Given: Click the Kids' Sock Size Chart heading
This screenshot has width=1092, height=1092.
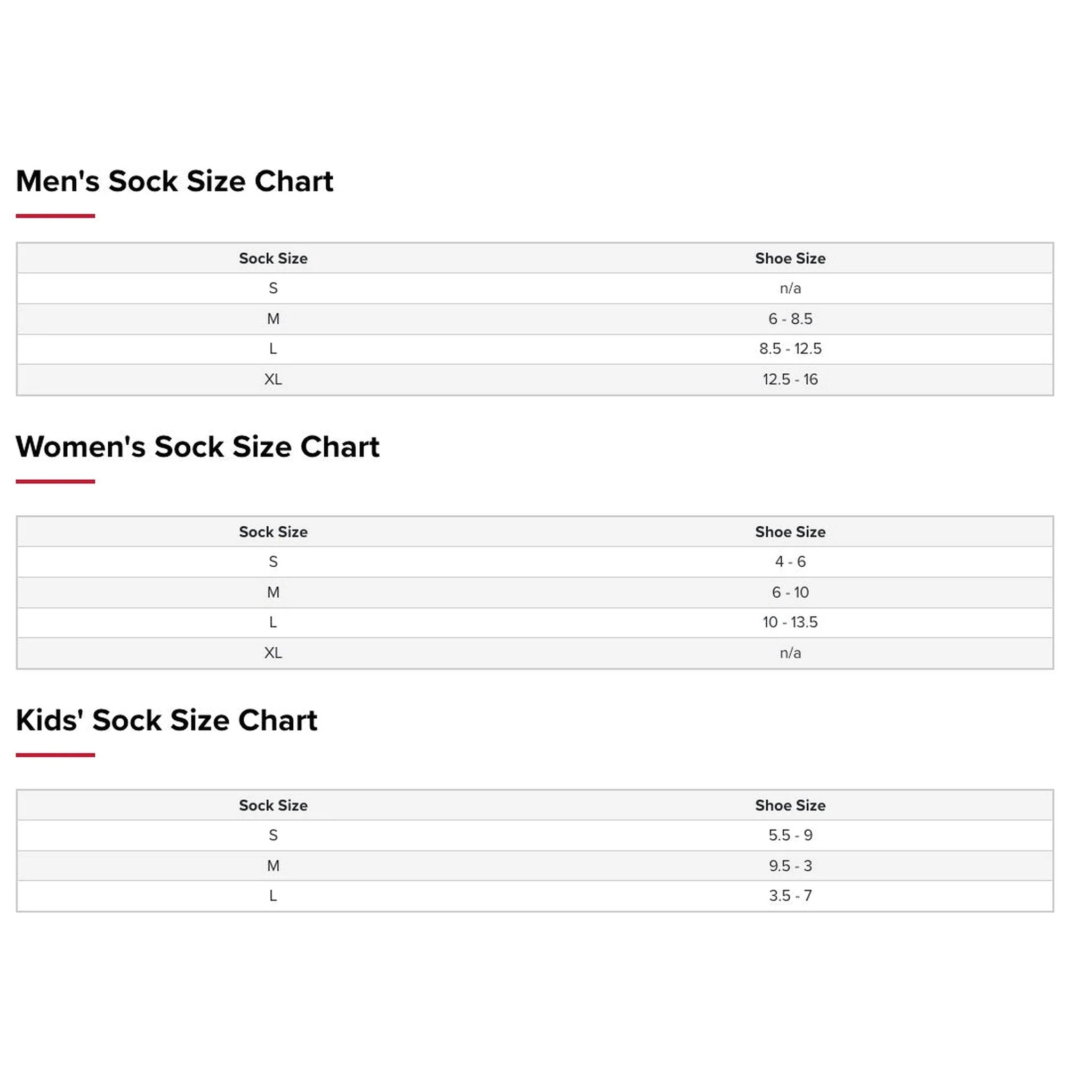Looking at the screenshot, I should tap(167, 720).
